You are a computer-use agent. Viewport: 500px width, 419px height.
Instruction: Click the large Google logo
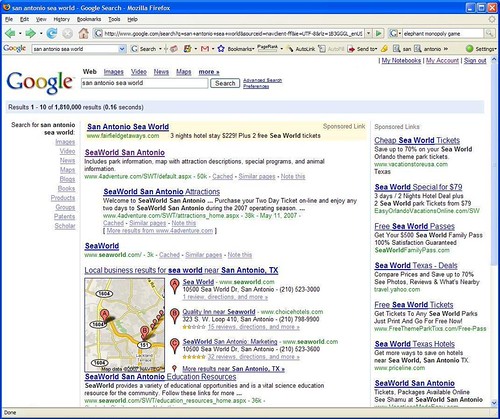pyautogui.click(x=40, y=82)
